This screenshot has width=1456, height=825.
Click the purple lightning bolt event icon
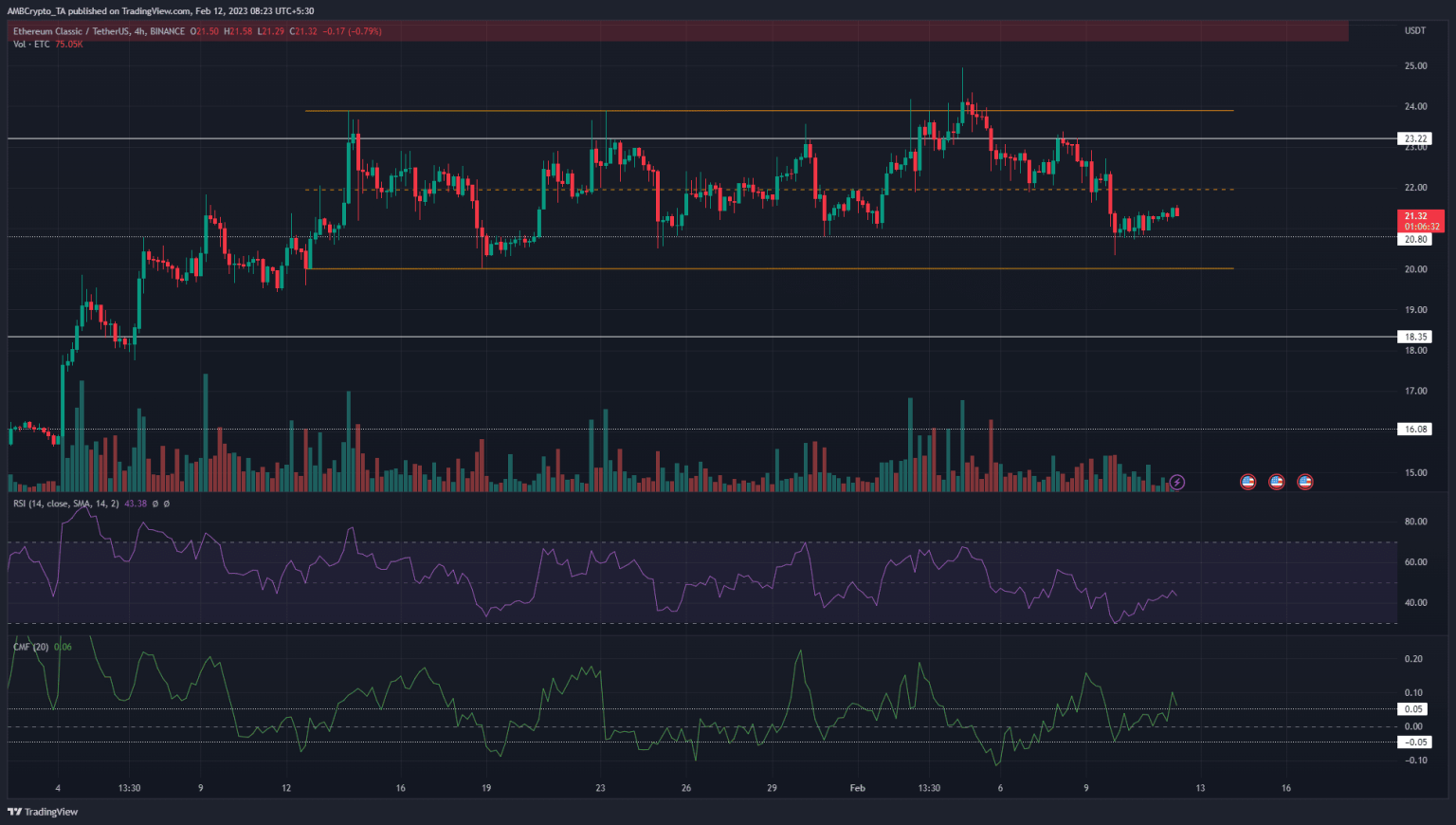1177,482
